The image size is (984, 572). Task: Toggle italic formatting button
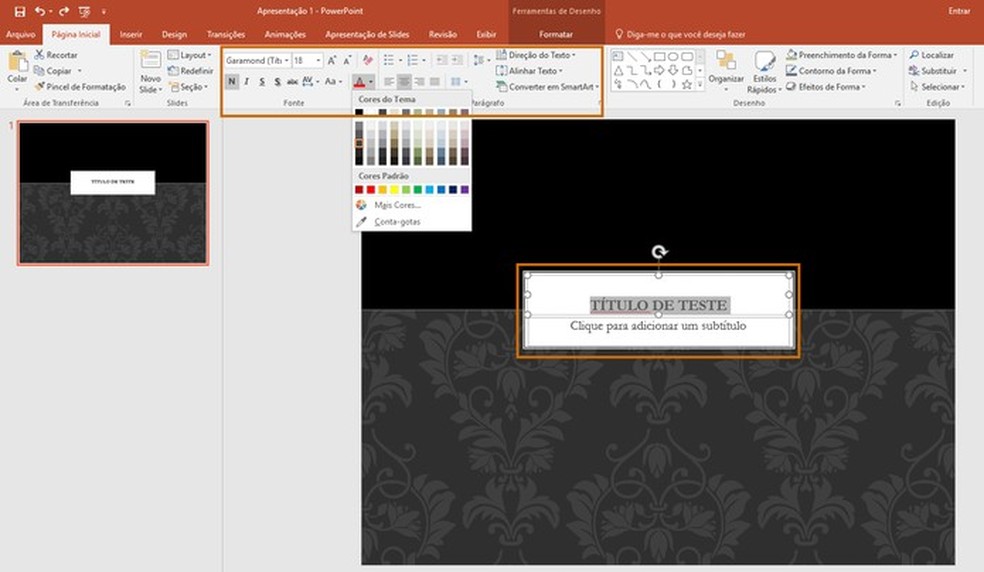point(247,82)
